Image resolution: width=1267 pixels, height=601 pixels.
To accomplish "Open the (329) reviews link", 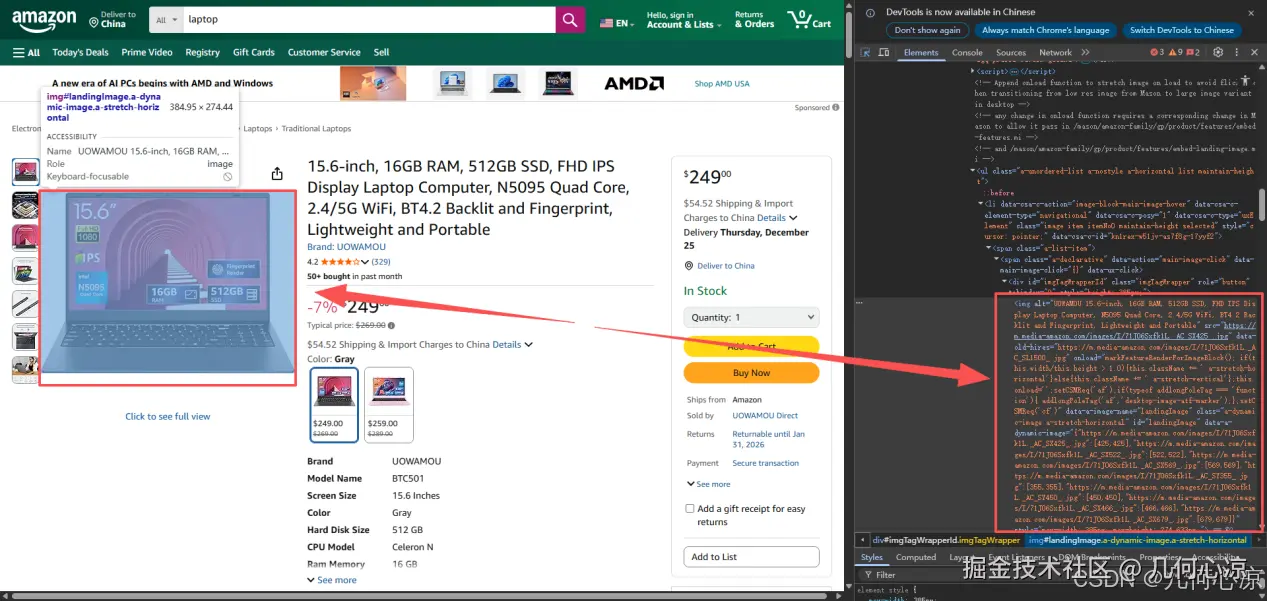I will click(381, 262).
